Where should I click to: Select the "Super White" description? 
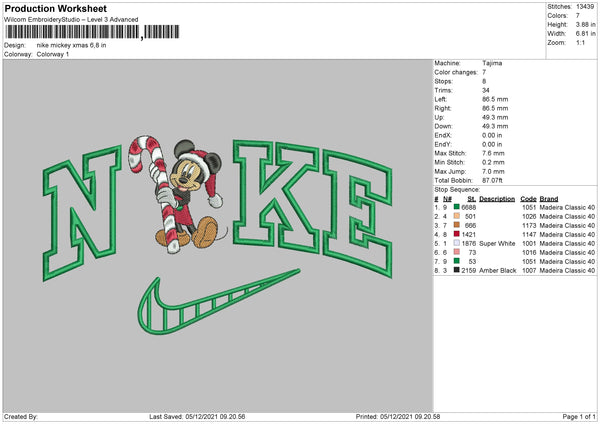click(x=497, y=243)
